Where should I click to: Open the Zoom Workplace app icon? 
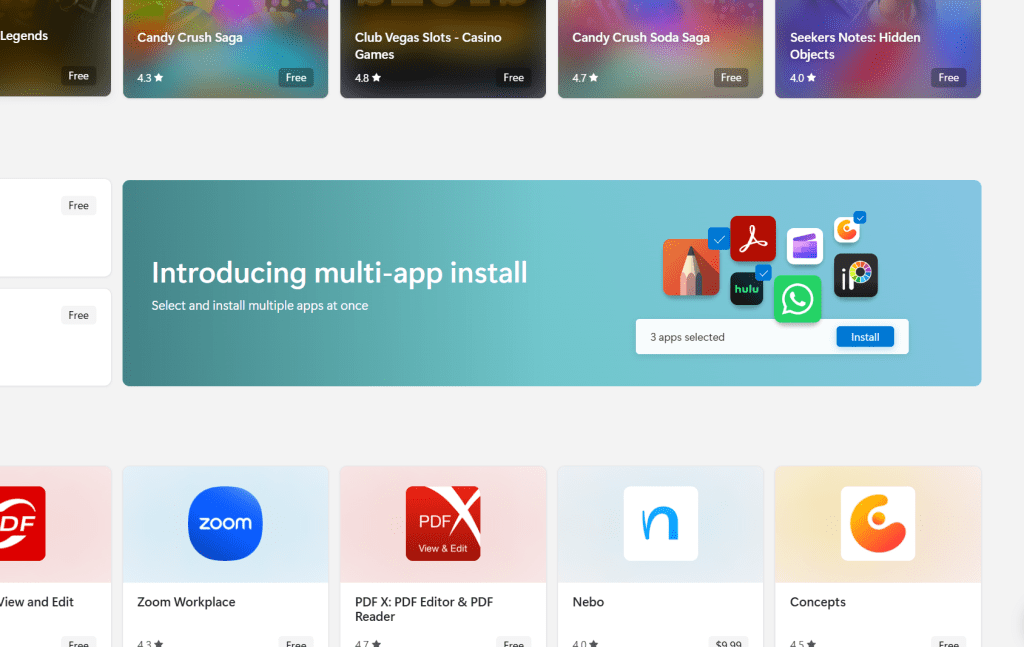[x=225, y=523]
